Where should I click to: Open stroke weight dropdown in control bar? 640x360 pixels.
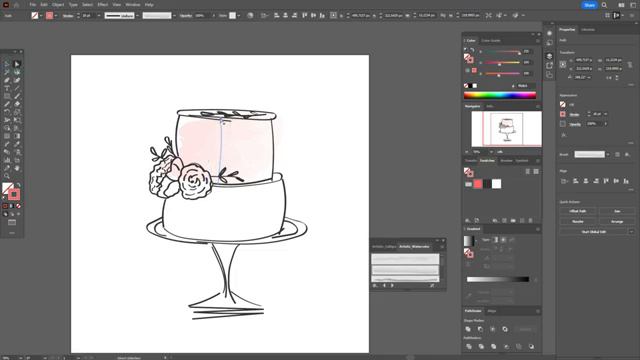pos(99,16)
